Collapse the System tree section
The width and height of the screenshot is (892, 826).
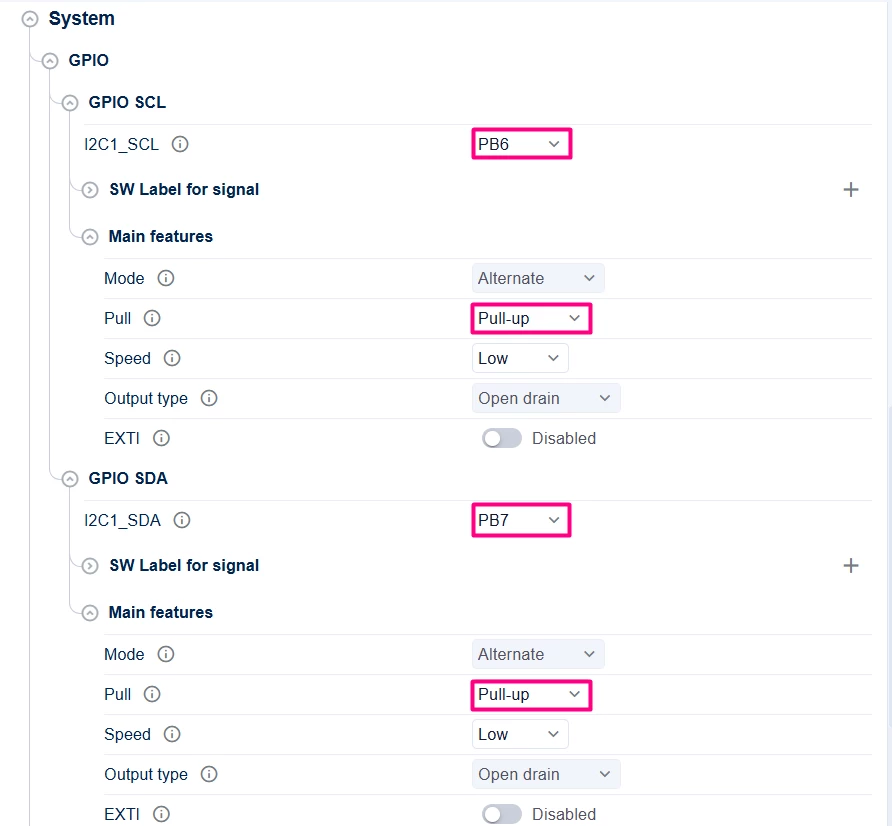pos(30,19)
